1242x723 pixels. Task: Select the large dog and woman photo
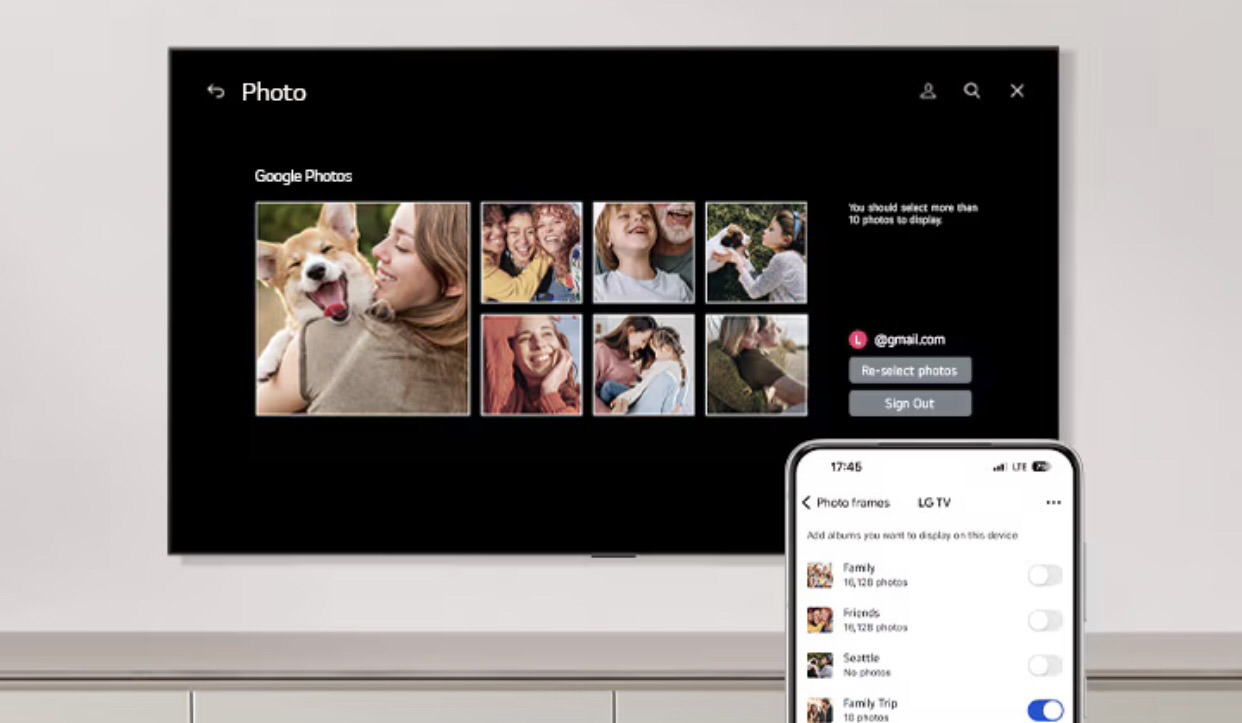point(362,308)
